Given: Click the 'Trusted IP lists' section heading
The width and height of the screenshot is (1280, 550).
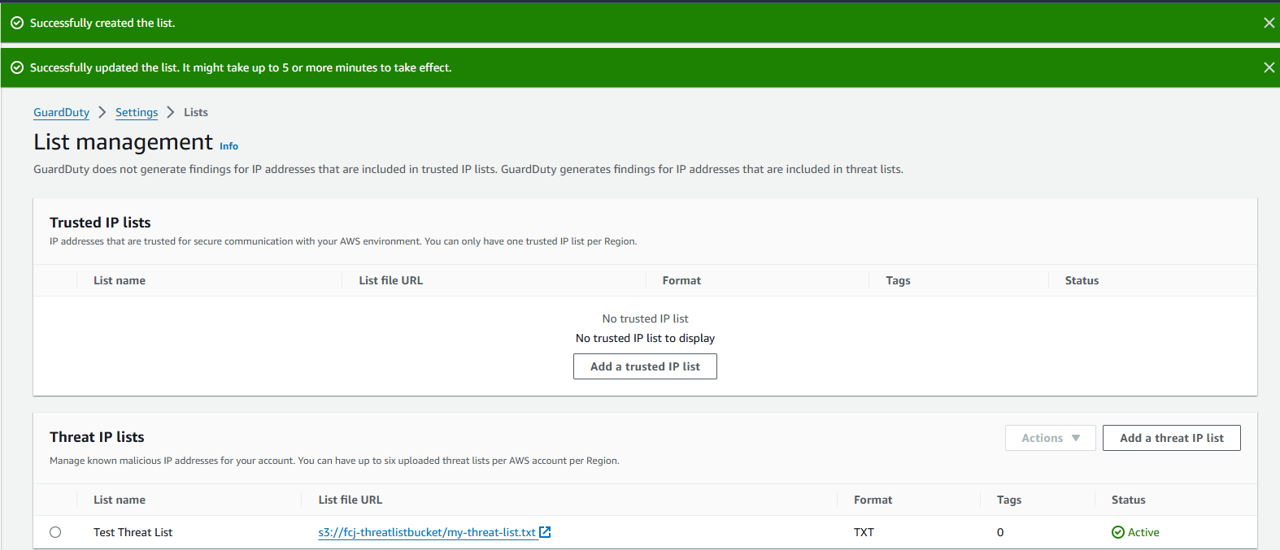Looking at the screenshot, I should point(100,222).
